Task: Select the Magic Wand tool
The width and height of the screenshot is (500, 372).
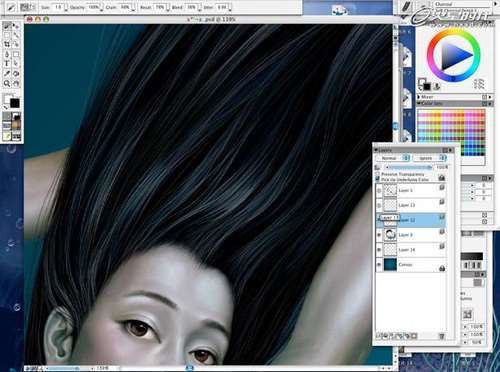Action: [16, 35]
